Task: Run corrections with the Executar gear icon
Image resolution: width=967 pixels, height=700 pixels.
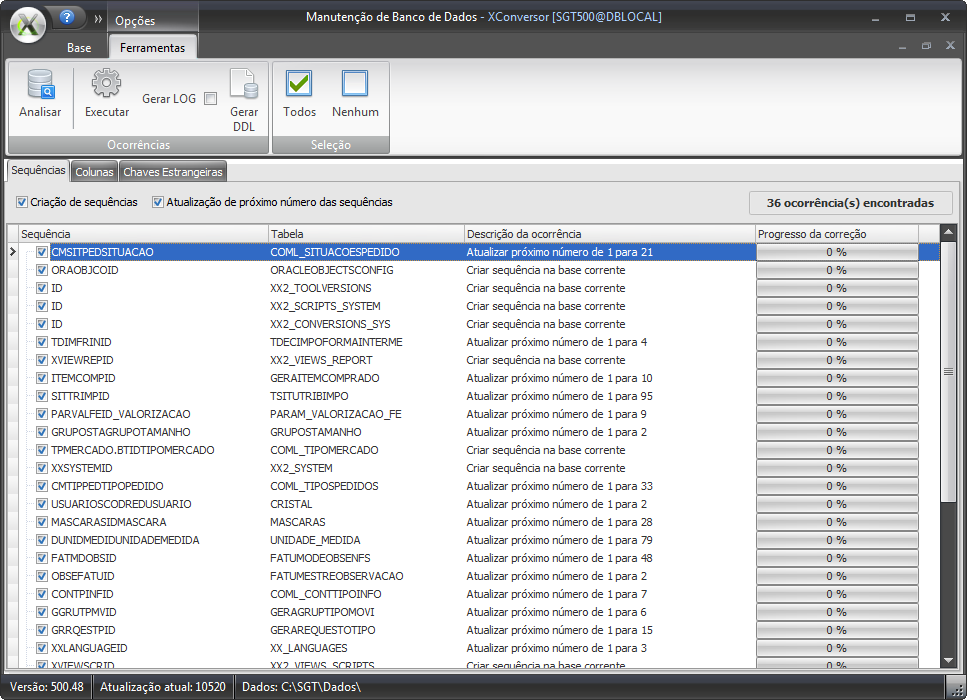Action: coord(106,85)
